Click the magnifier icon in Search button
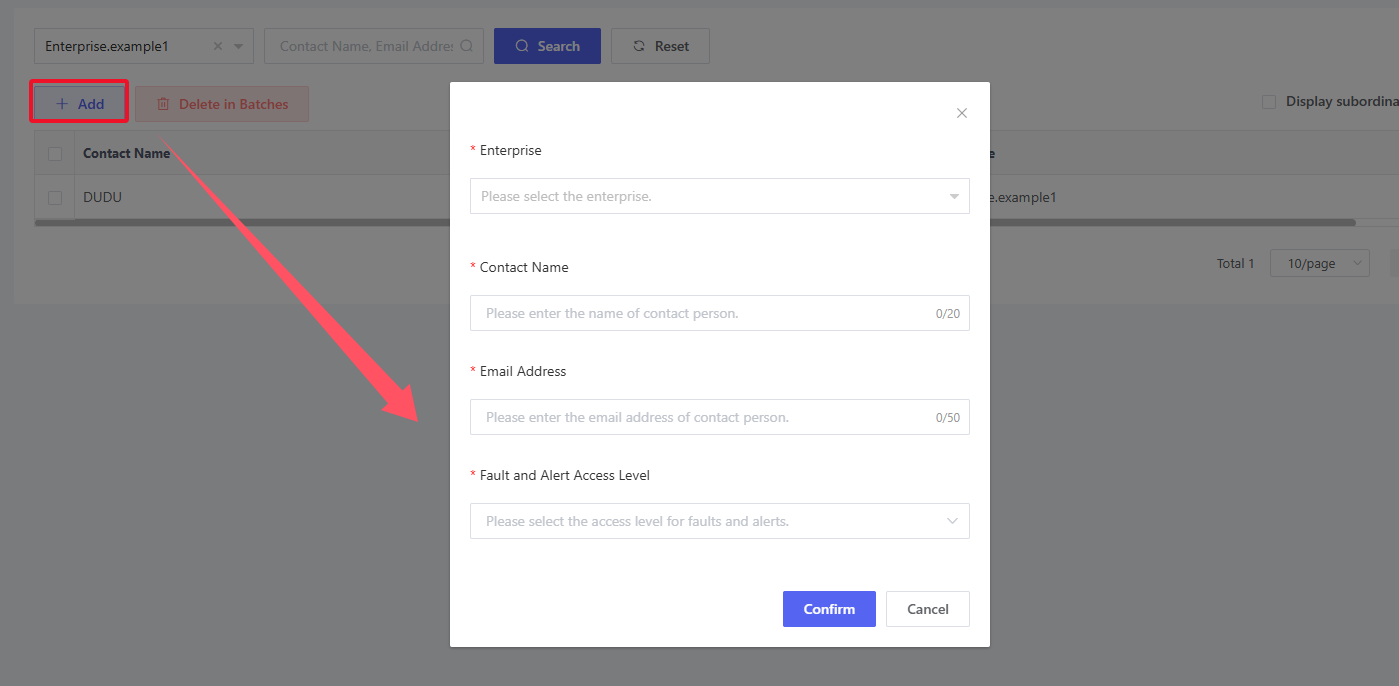This screenshot has height=686, width=1399. click(522, 46)
